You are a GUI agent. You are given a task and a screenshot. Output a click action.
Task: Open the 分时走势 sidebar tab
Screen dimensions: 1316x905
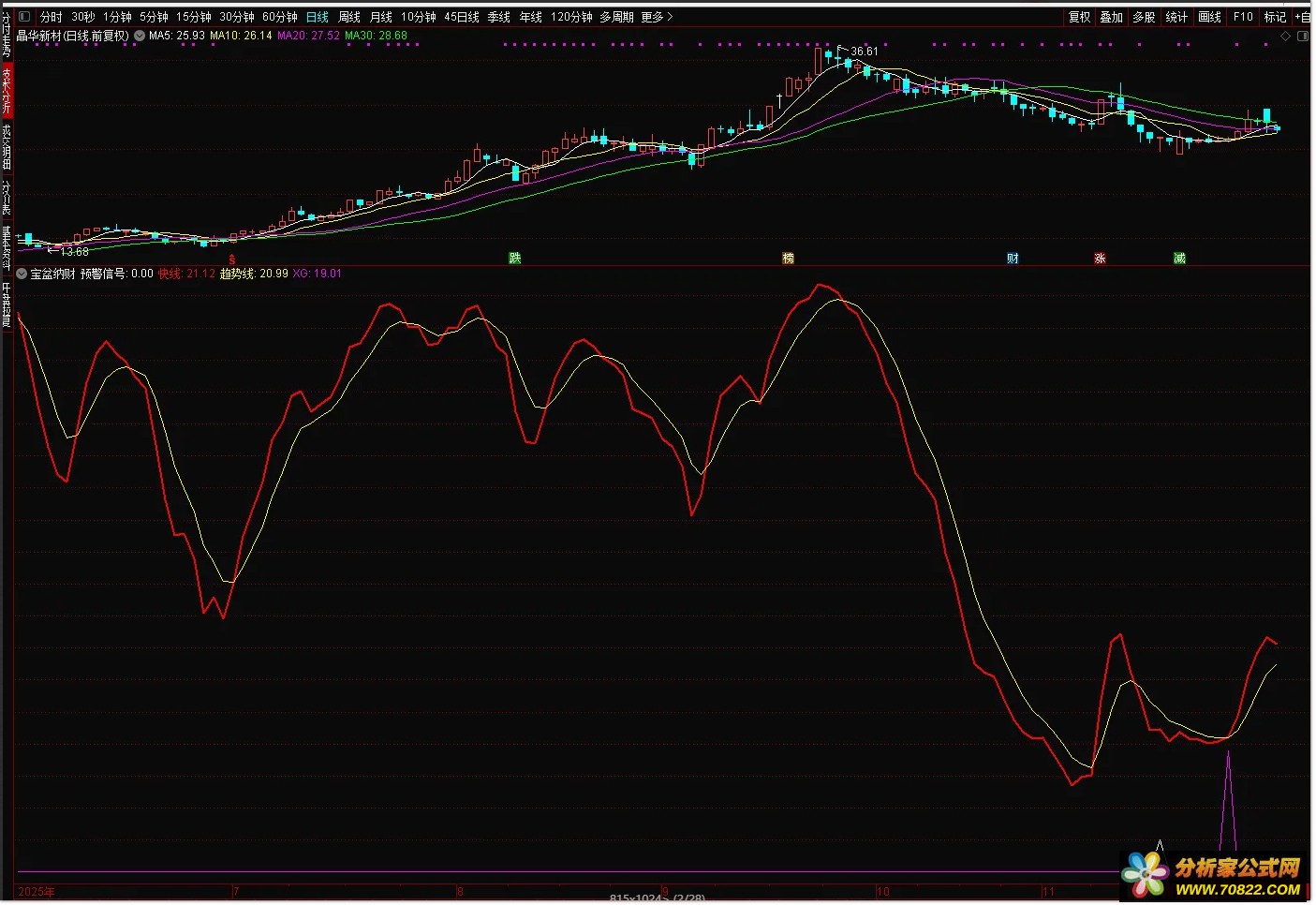point(7,34)
